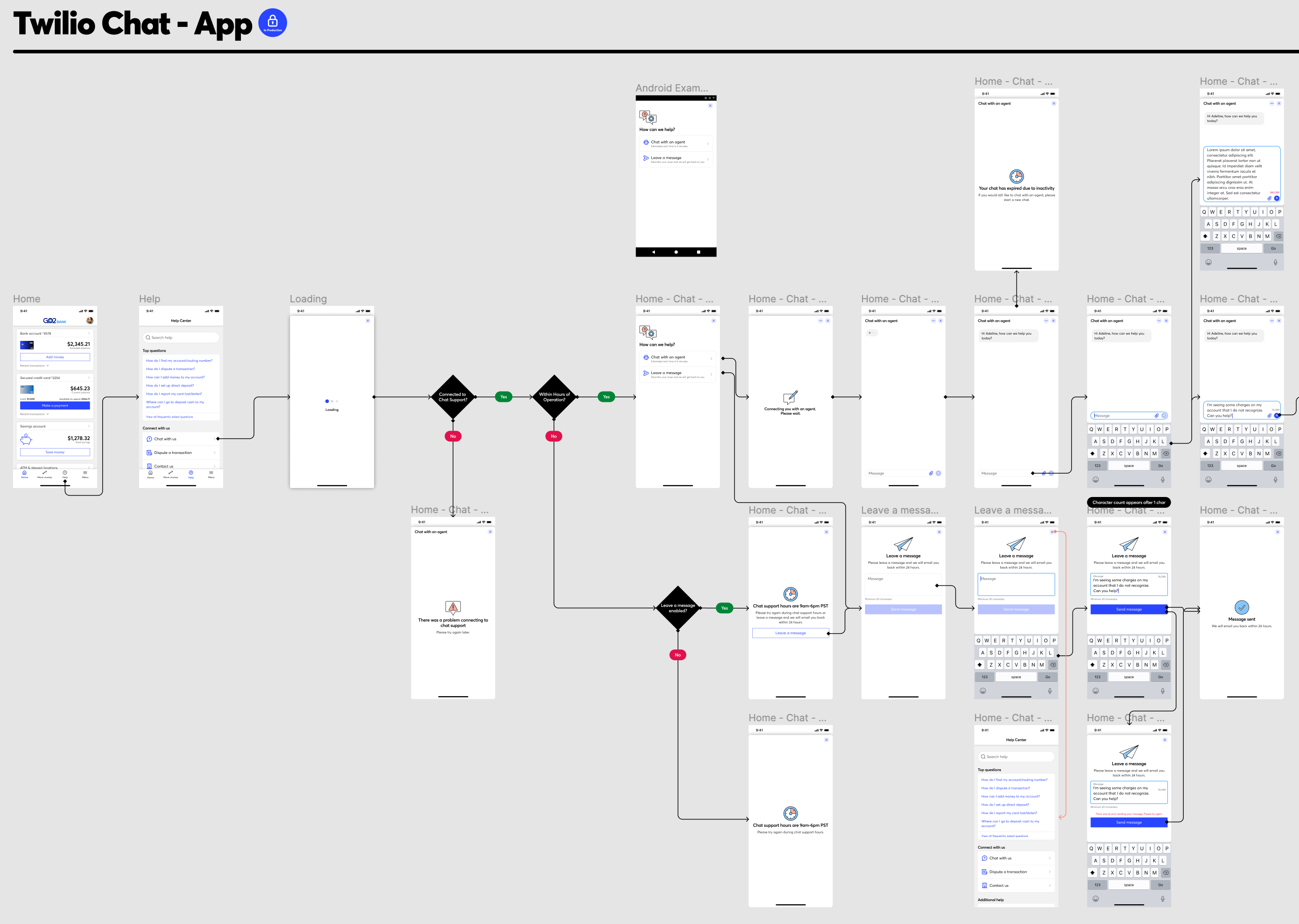
Task: Click the pencil chat icon on Connecting screen
Action: [790, 397]
